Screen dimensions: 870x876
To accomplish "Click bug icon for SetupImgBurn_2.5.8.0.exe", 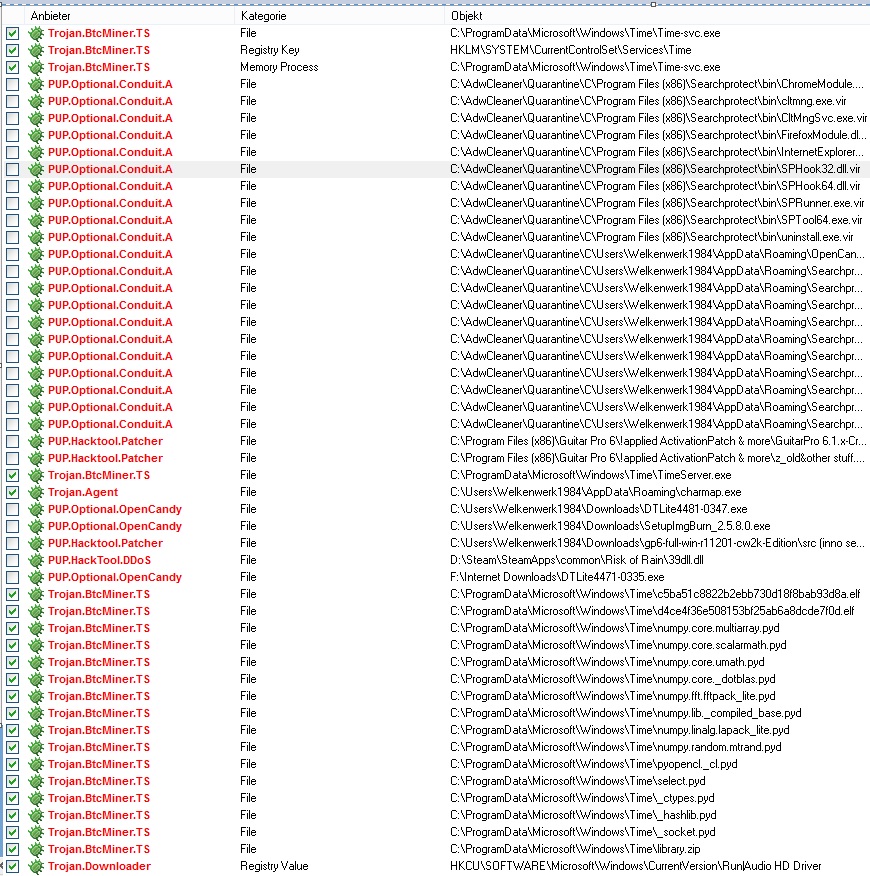I will tap(36, 526).
